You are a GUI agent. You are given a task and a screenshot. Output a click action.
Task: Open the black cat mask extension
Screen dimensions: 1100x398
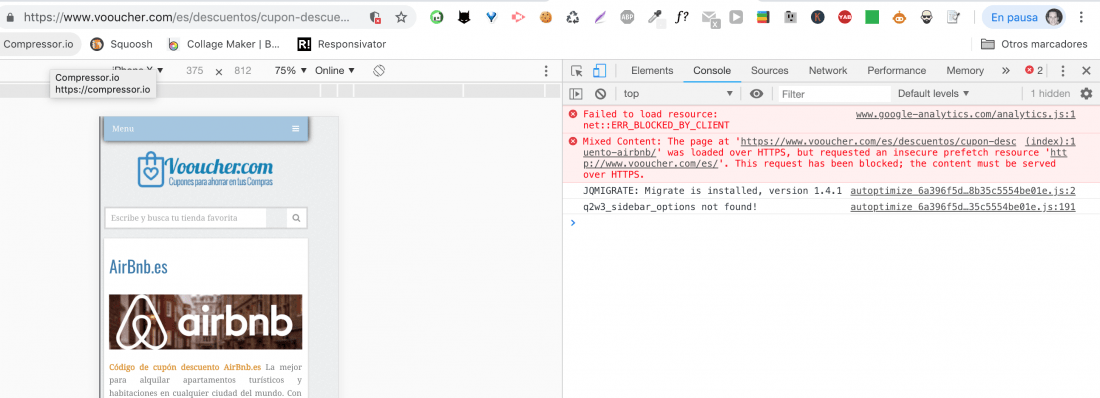pos(464,18)
